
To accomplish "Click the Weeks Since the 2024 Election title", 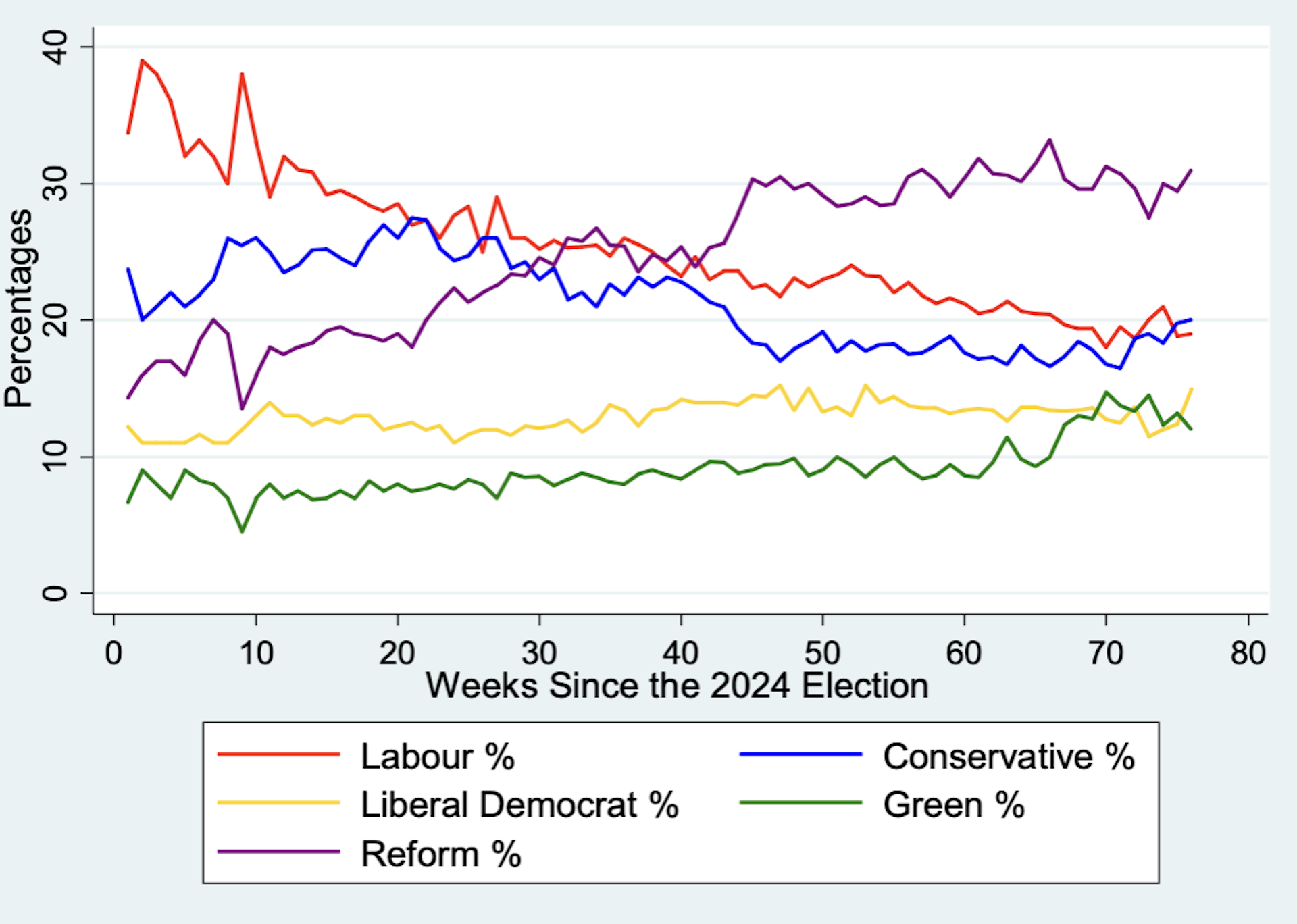I will [677, 686].
